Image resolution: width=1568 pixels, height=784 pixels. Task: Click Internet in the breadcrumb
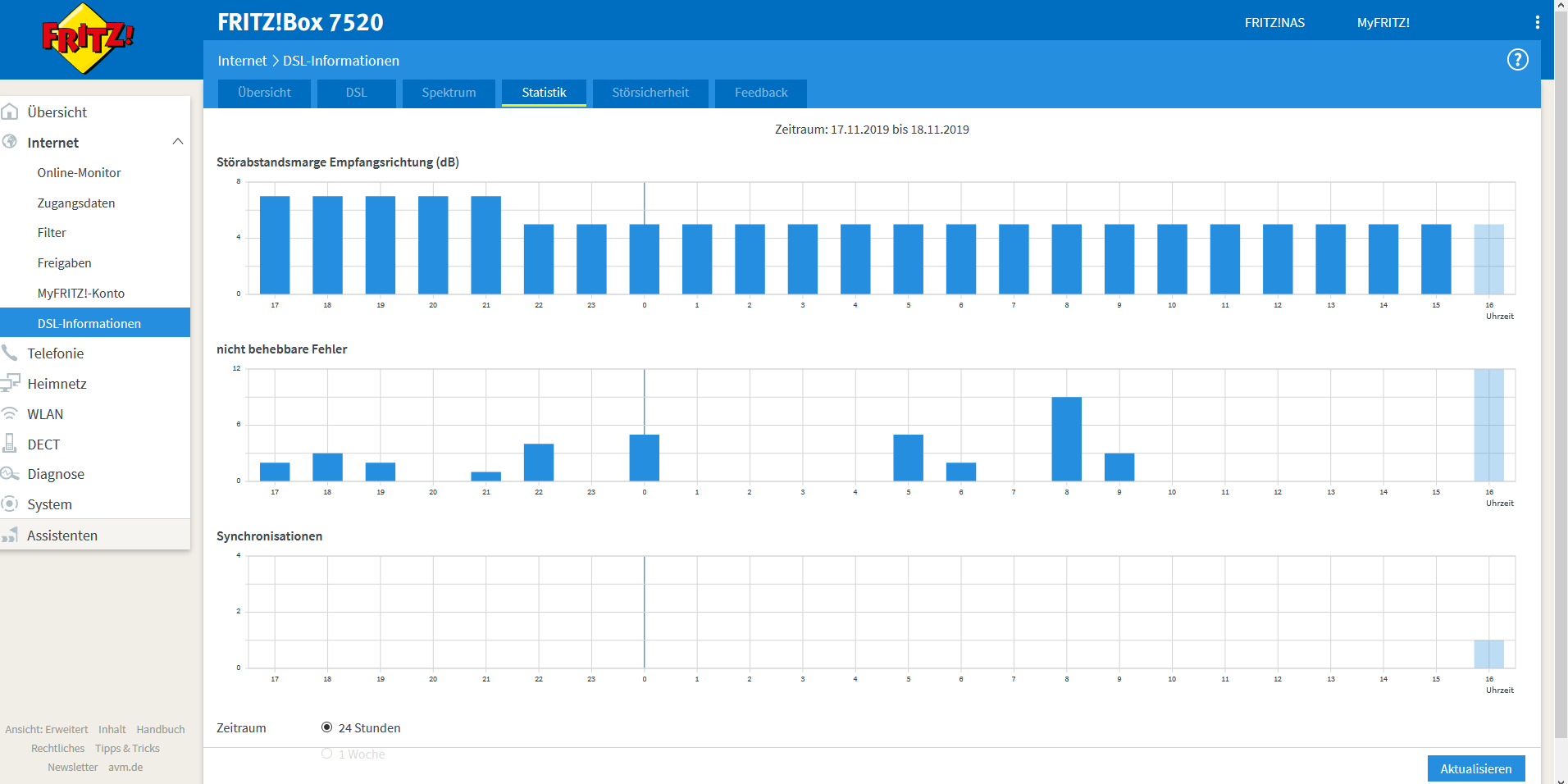point(242,61)
